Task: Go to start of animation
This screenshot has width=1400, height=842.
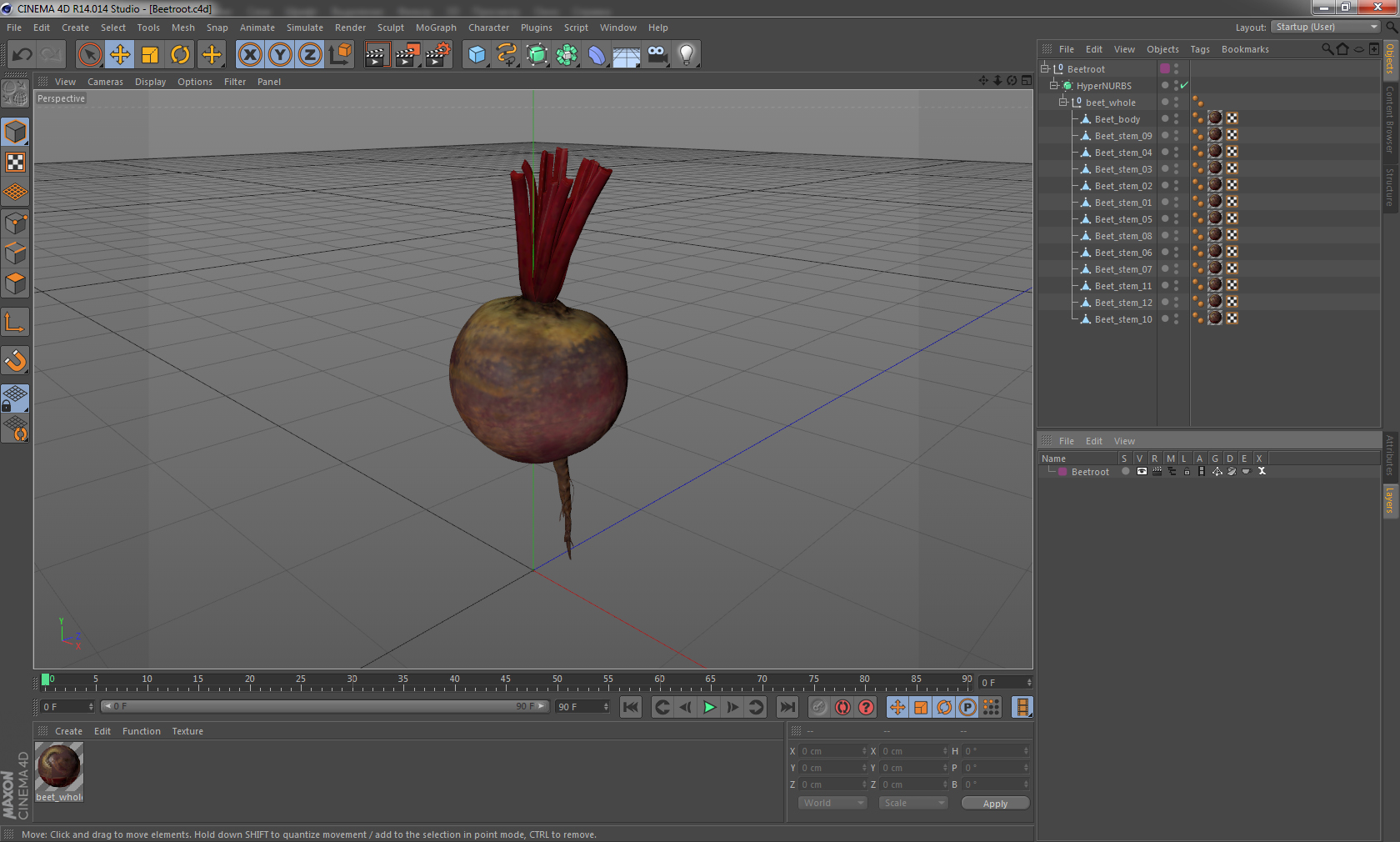Action: (631, 707)
